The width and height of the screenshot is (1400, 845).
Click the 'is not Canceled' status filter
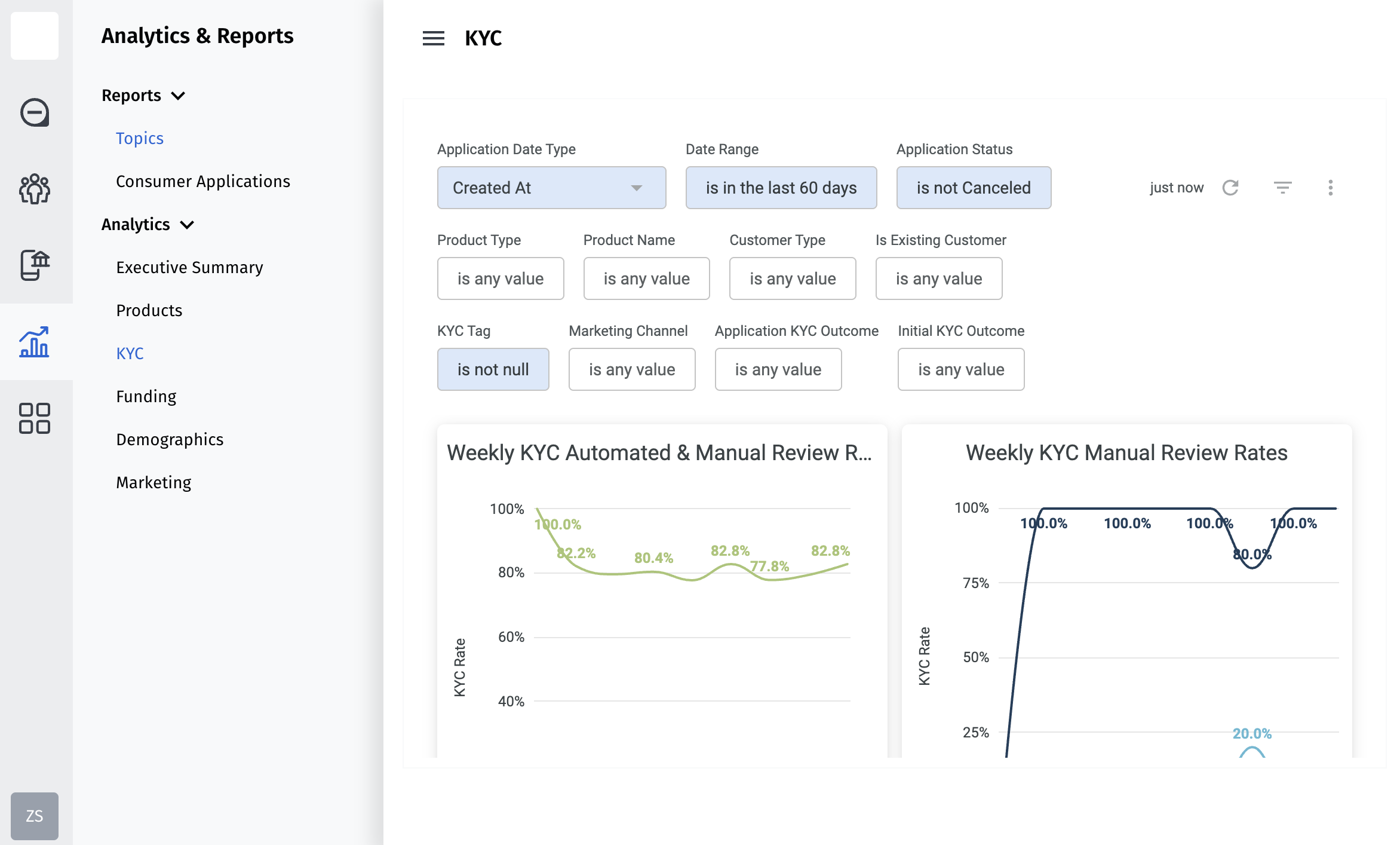[973, 188]
